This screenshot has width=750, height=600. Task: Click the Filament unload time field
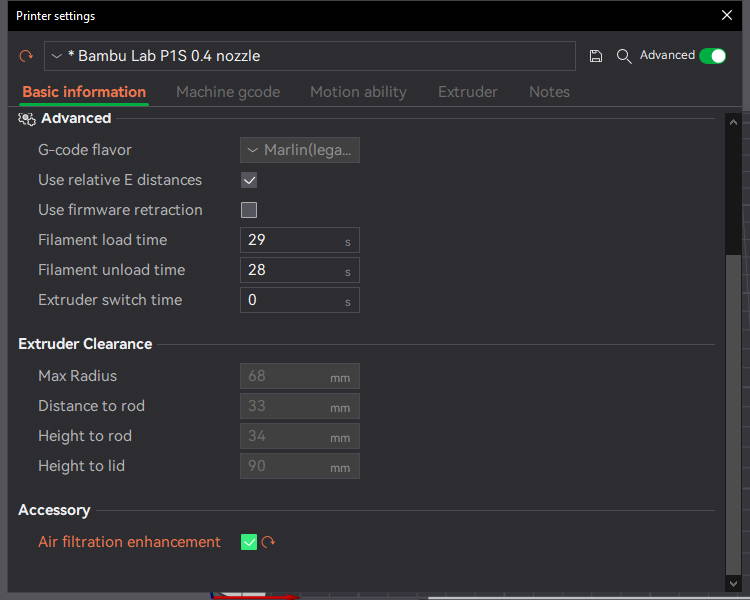(x=300, y=270)
